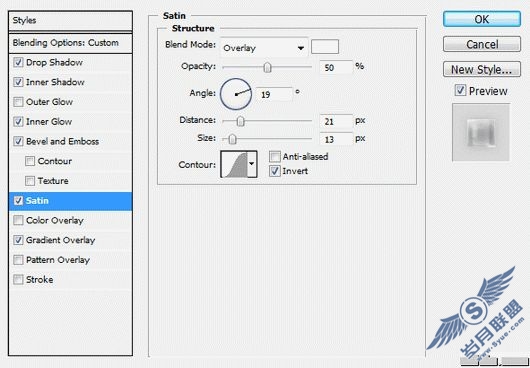
Task: Click the New Style... button
Action: (482, 69)
